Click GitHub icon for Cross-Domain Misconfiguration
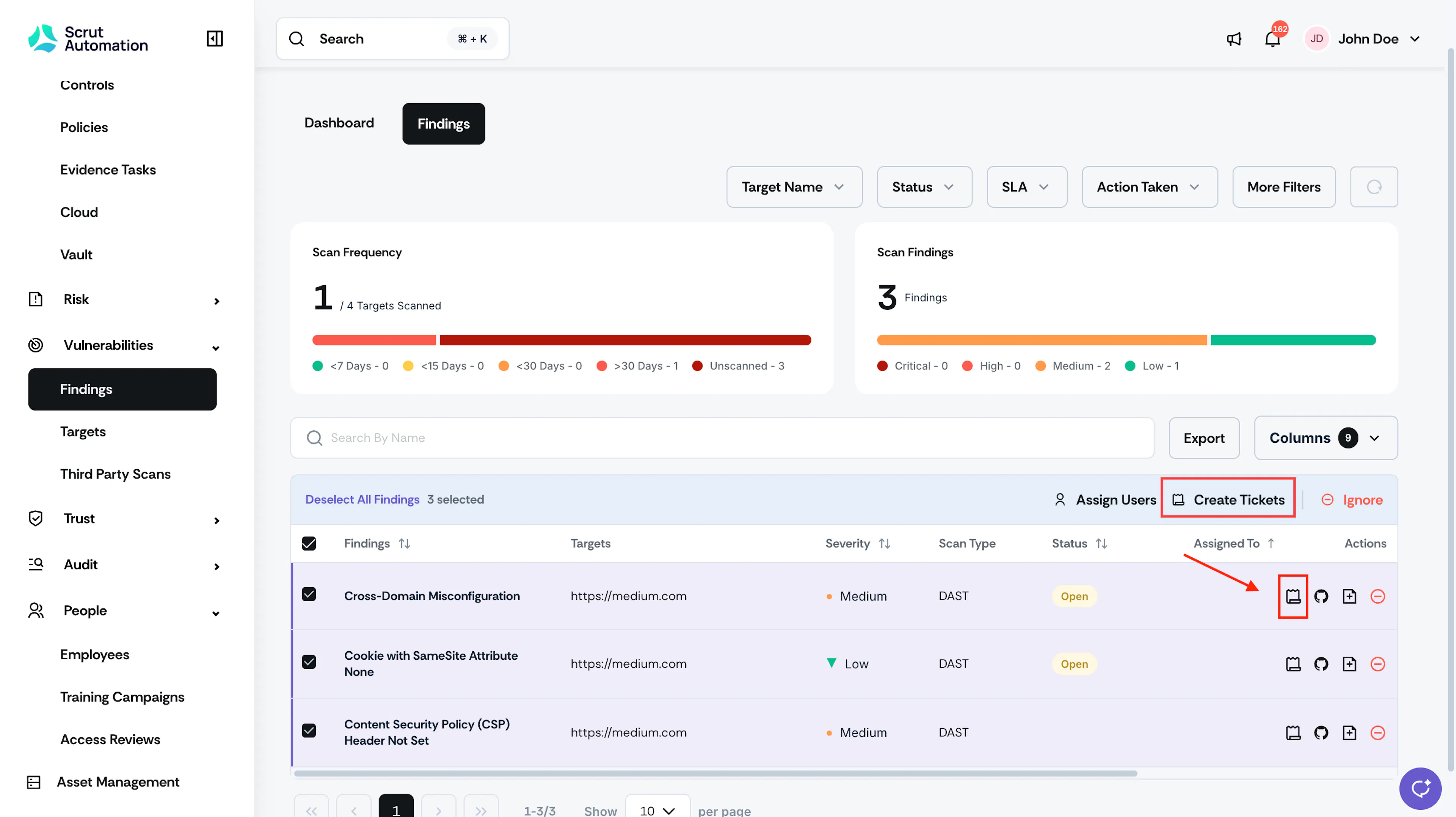1456x817 pixels. coord(1321,596)
